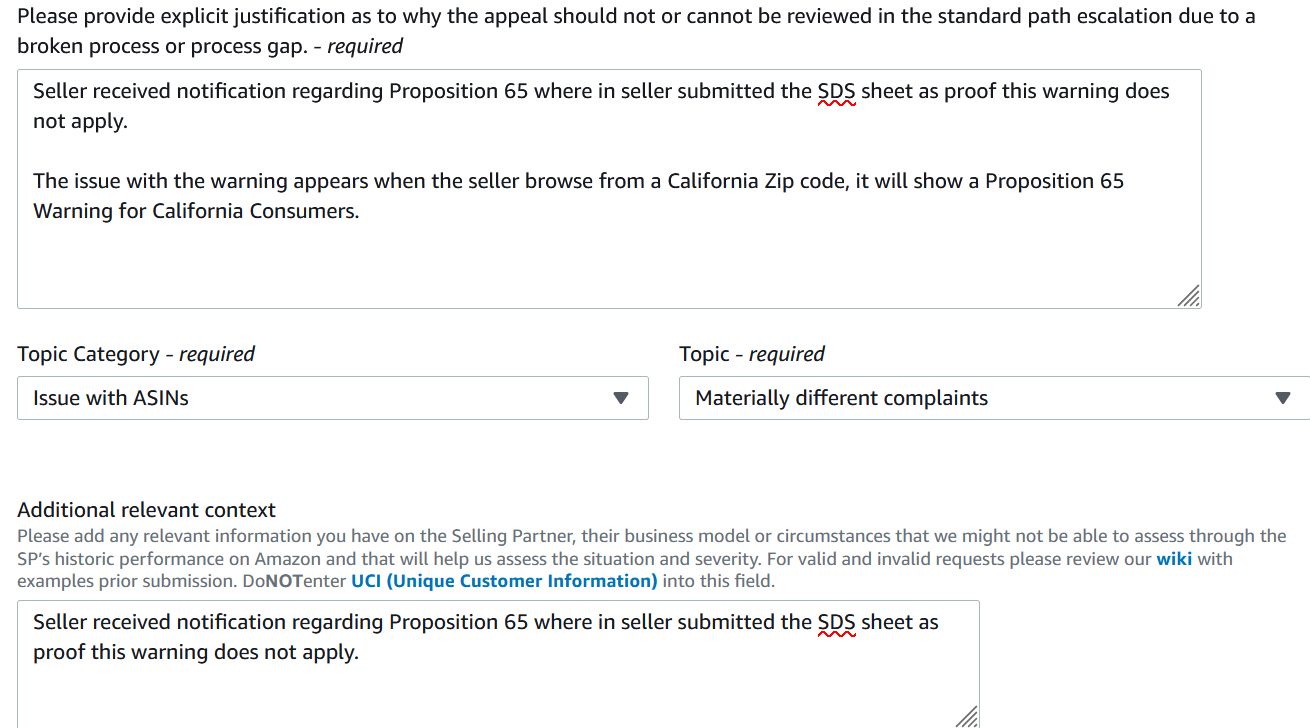Place cursor at 'proof this warning does not apply' line
This screenshot has width=1310, height=728.
(x=196, y=652)
